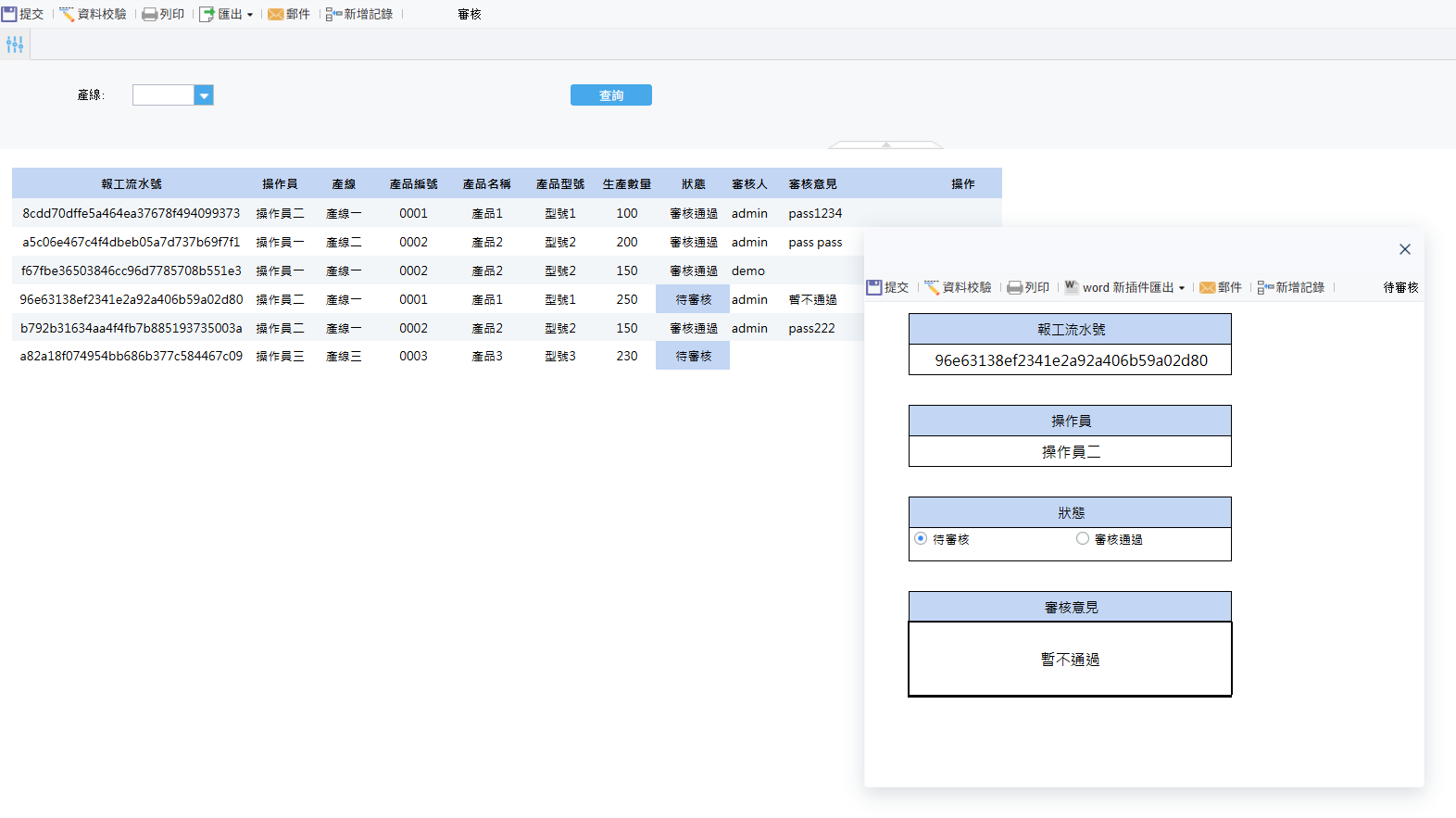Click 新增記錄 icon in main toolbar

tap(333, 15)
